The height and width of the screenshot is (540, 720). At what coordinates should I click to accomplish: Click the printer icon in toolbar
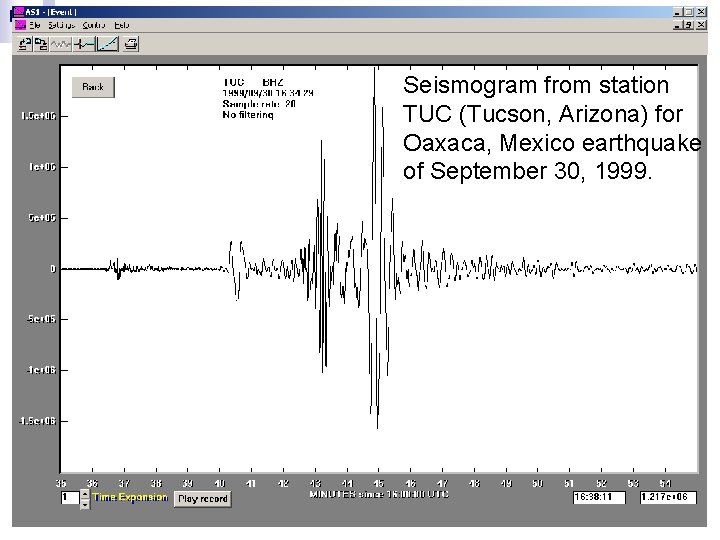tap(131, 45)
